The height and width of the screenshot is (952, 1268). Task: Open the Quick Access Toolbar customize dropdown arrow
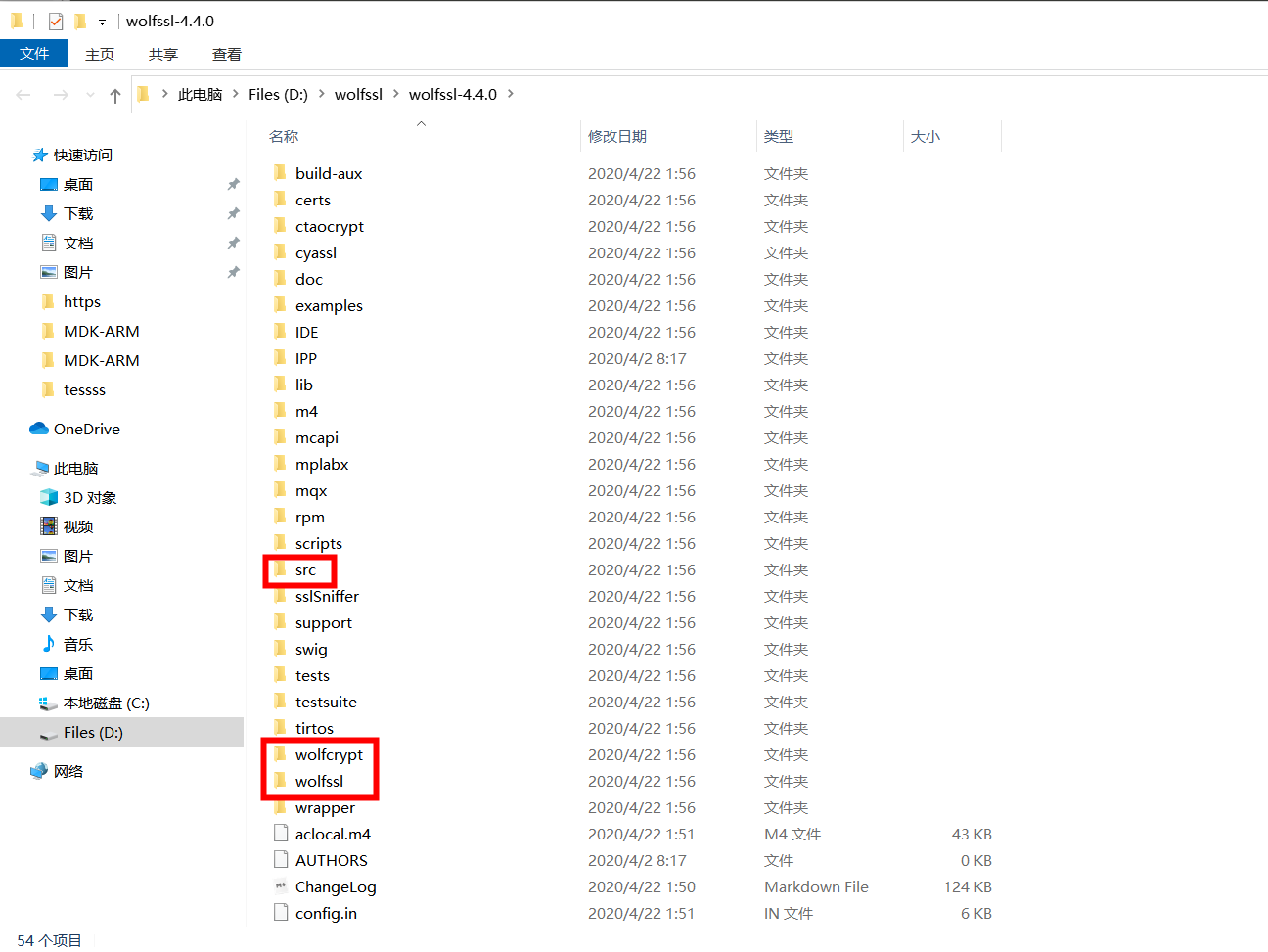(102, 22)
